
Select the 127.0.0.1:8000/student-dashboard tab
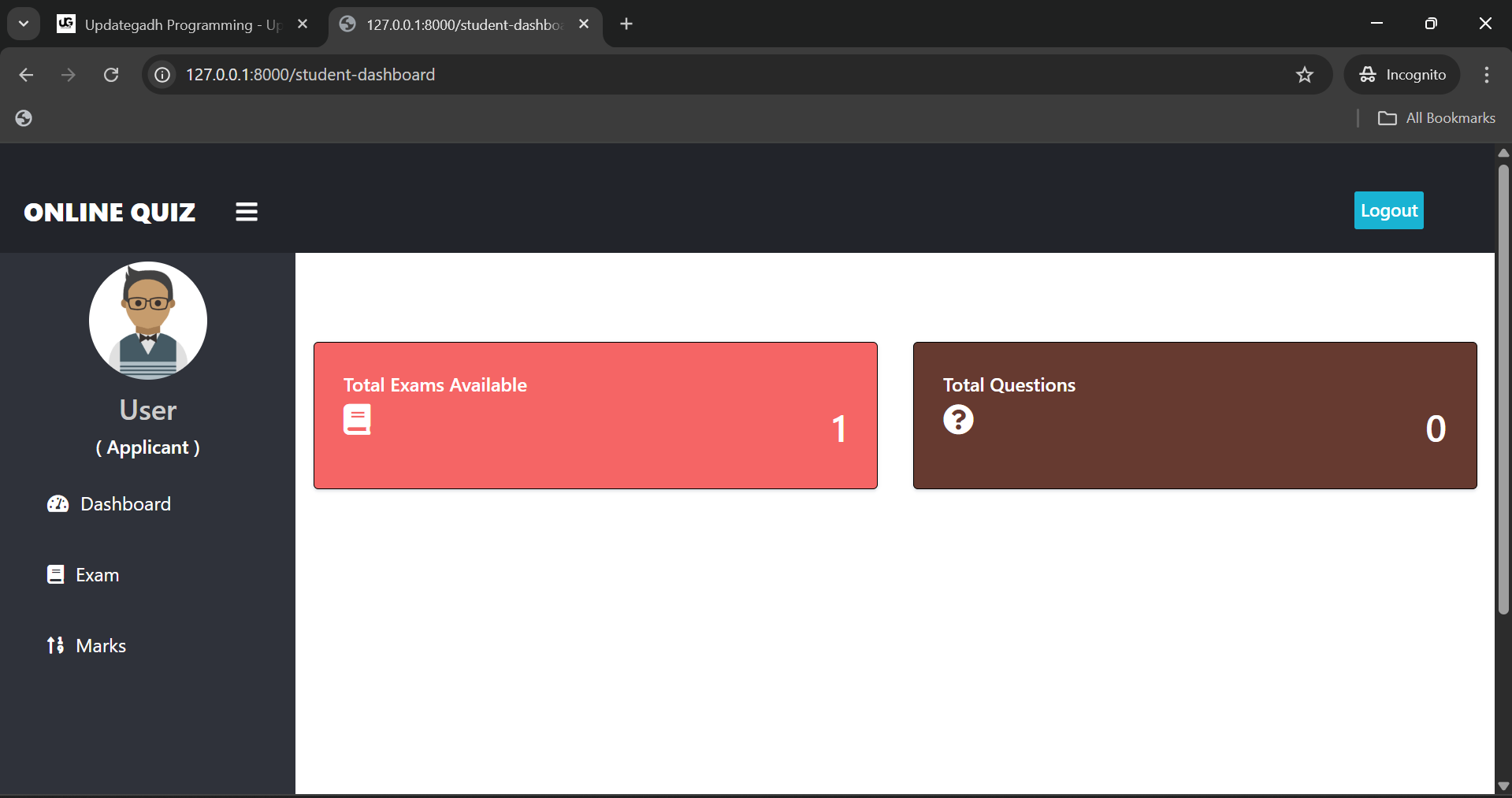[463, 24]
